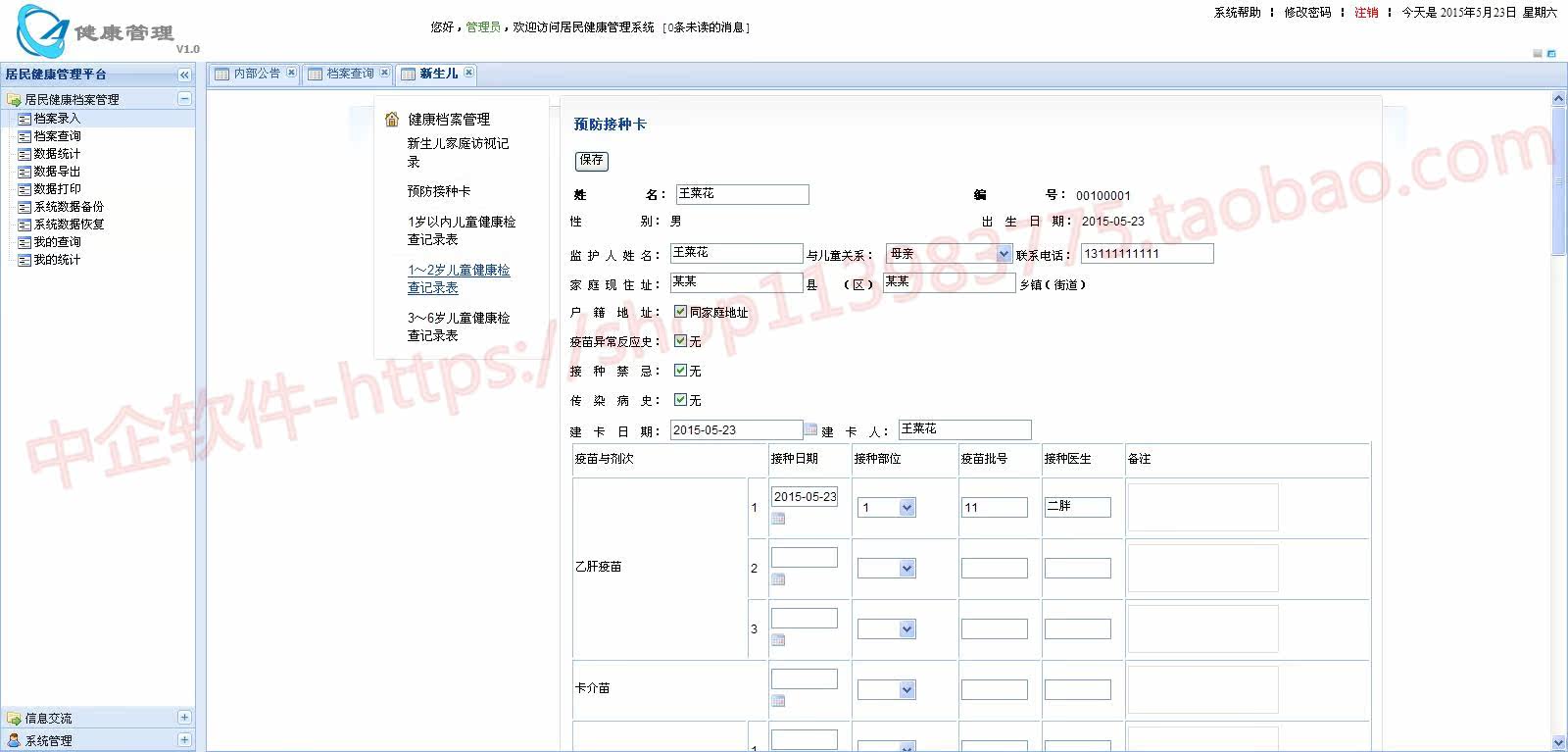Toggle 疫苗异常反应史 无 checkbox
This screenshot has height=752, width=1568.
[x=680, y=341]
